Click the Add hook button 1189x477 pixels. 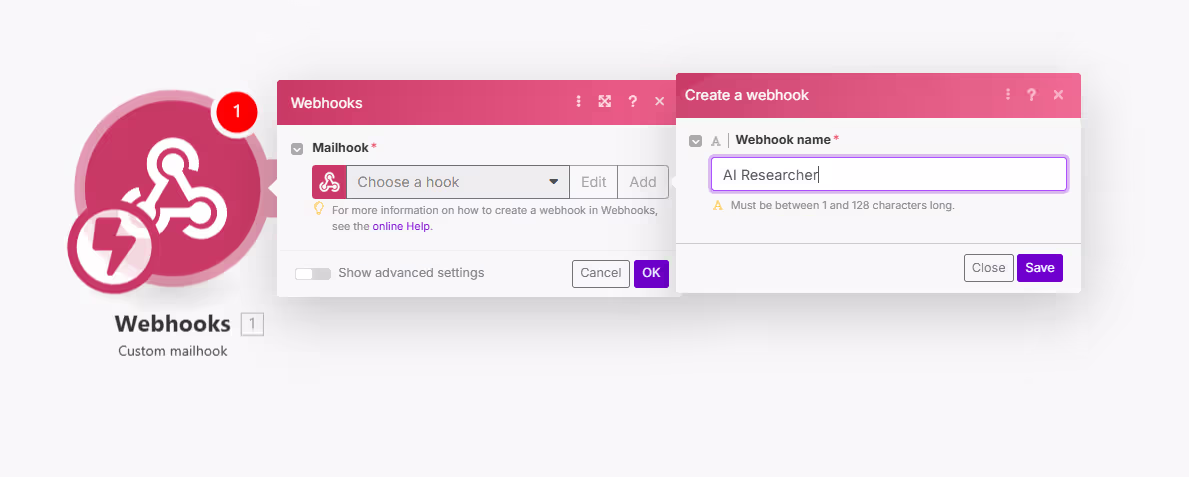pos(643,182)
